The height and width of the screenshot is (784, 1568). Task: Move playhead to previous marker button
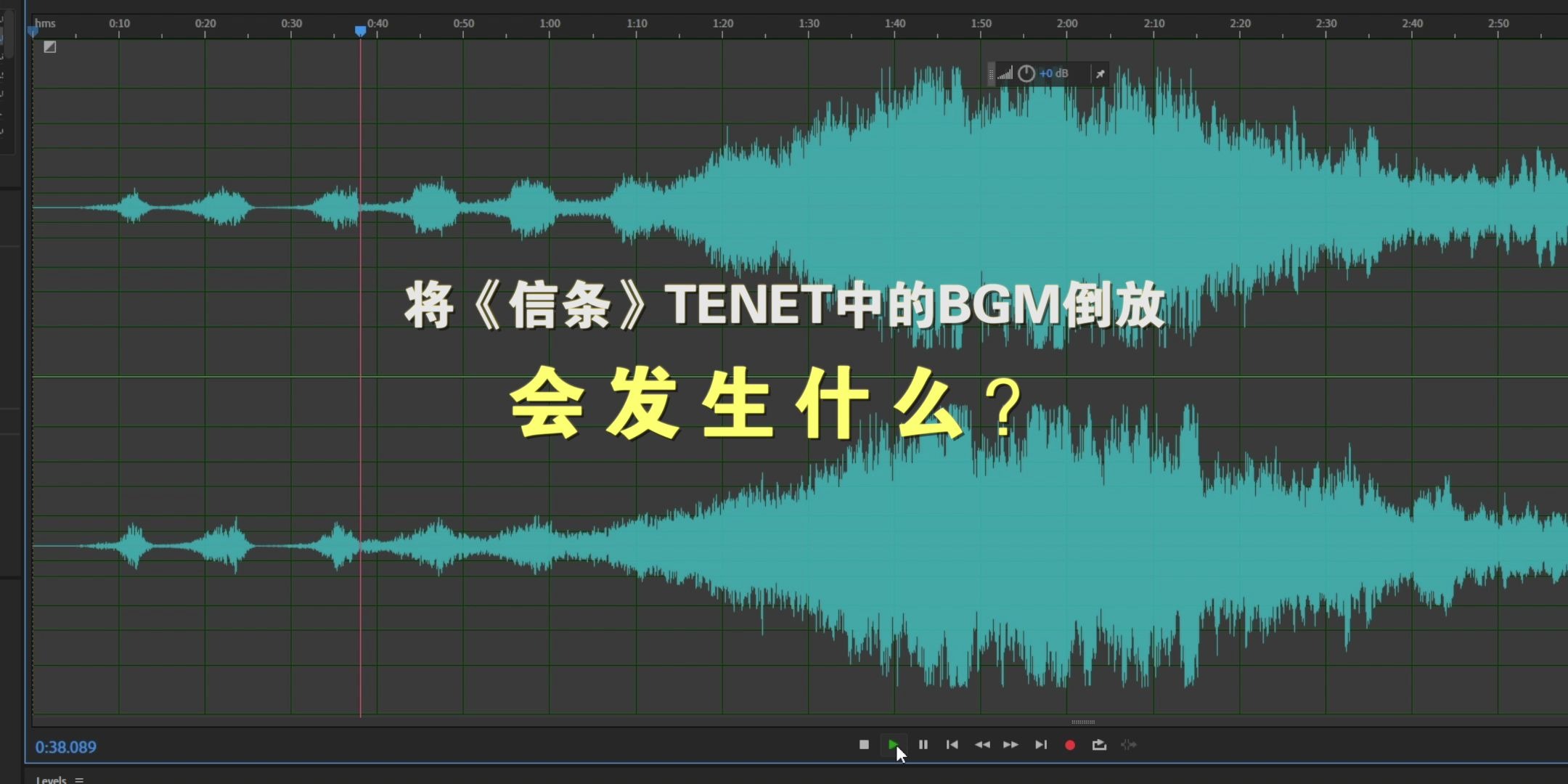(x=952, y=745)
